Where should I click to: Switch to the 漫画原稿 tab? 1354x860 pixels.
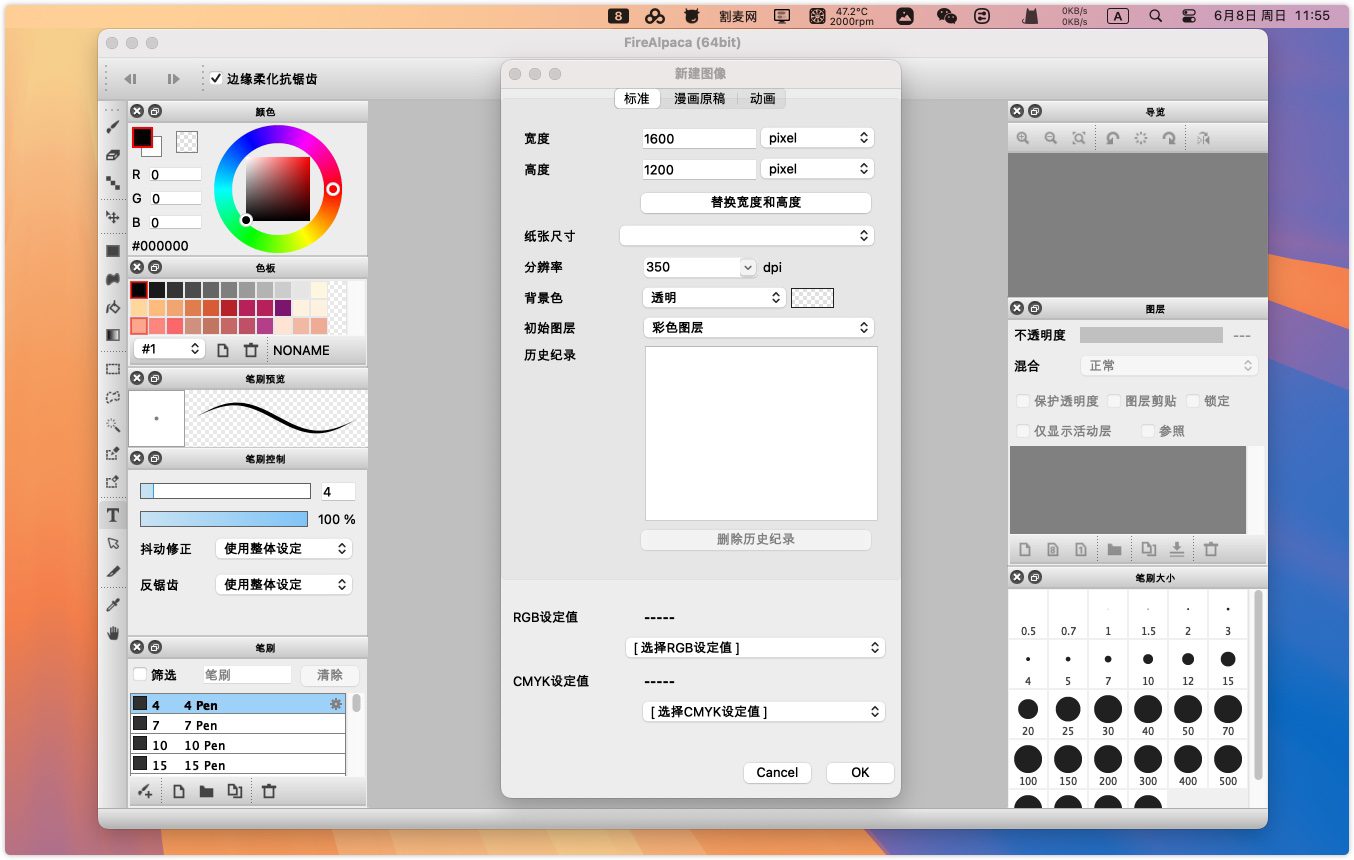tap(699, 98)
